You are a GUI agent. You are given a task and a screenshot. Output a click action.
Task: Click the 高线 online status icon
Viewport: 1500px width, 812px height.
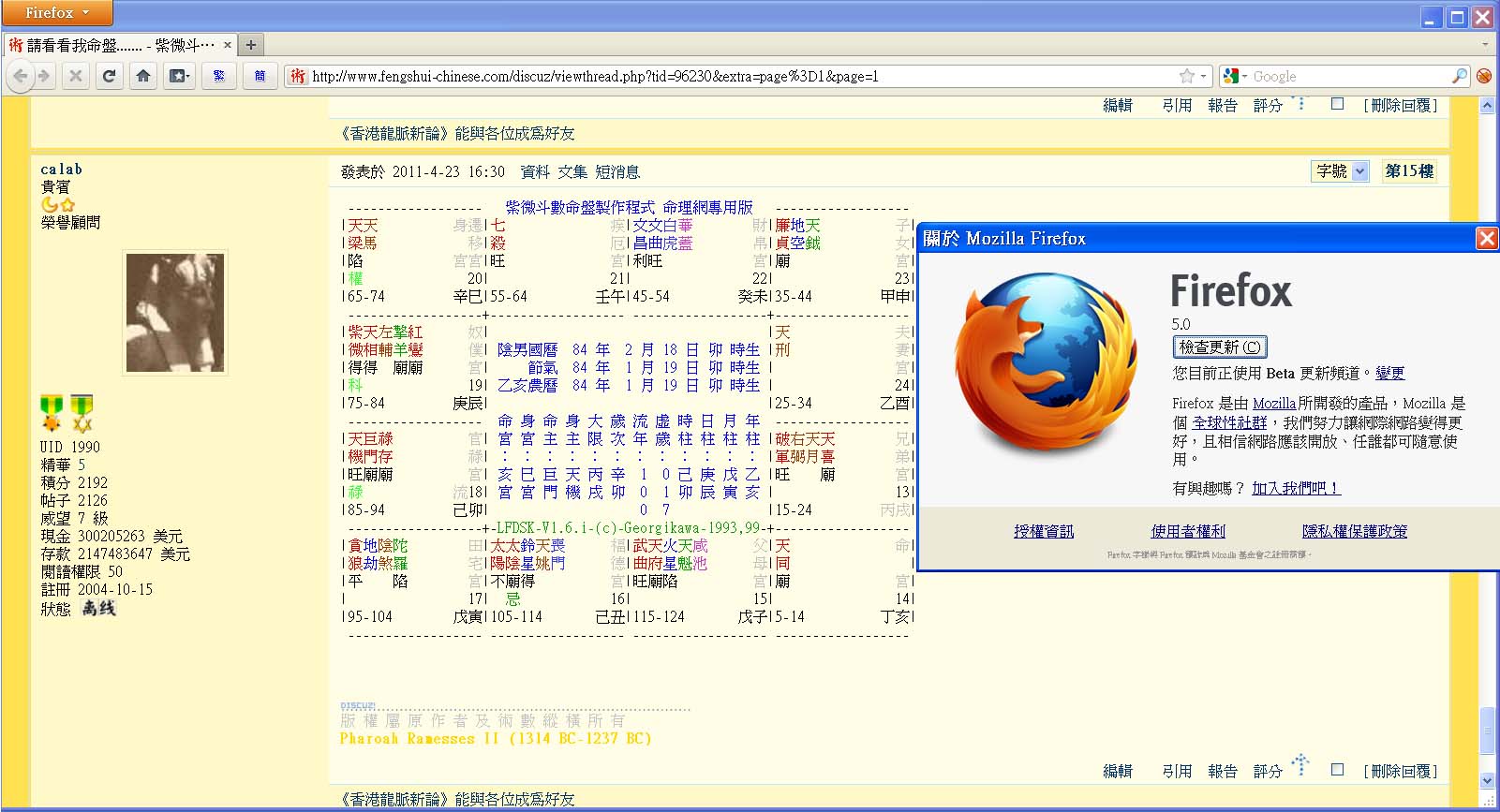point(98,608)
